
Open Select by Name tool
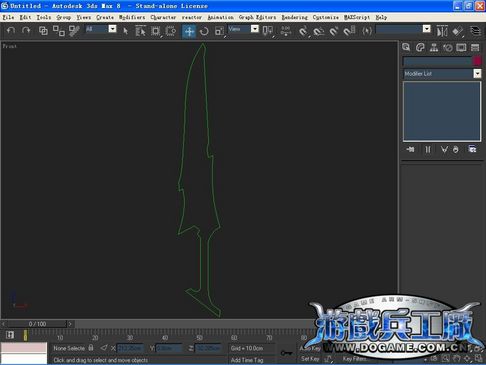click(x=140, y=31)
